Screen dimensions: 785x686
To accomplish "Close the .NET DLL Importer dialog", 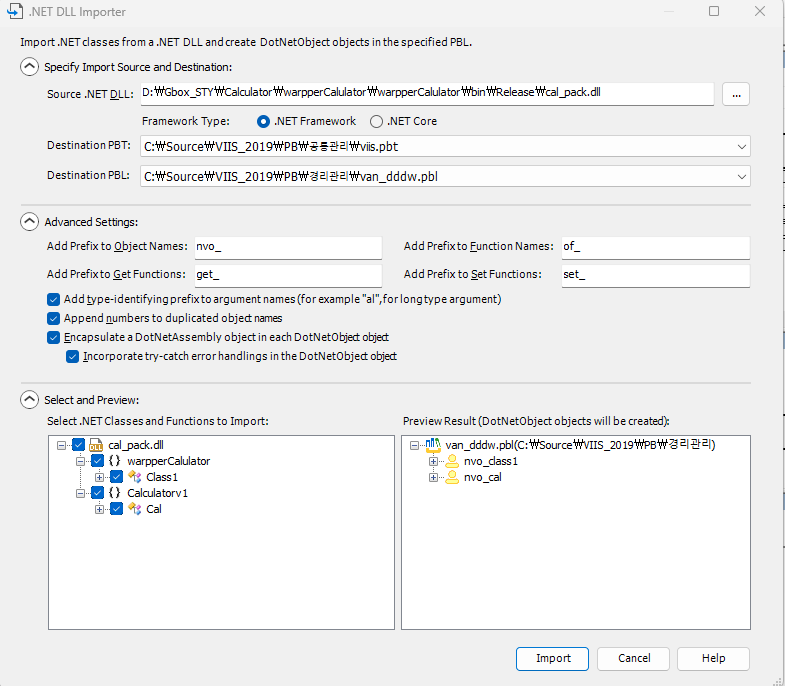I will coord(759,11).
